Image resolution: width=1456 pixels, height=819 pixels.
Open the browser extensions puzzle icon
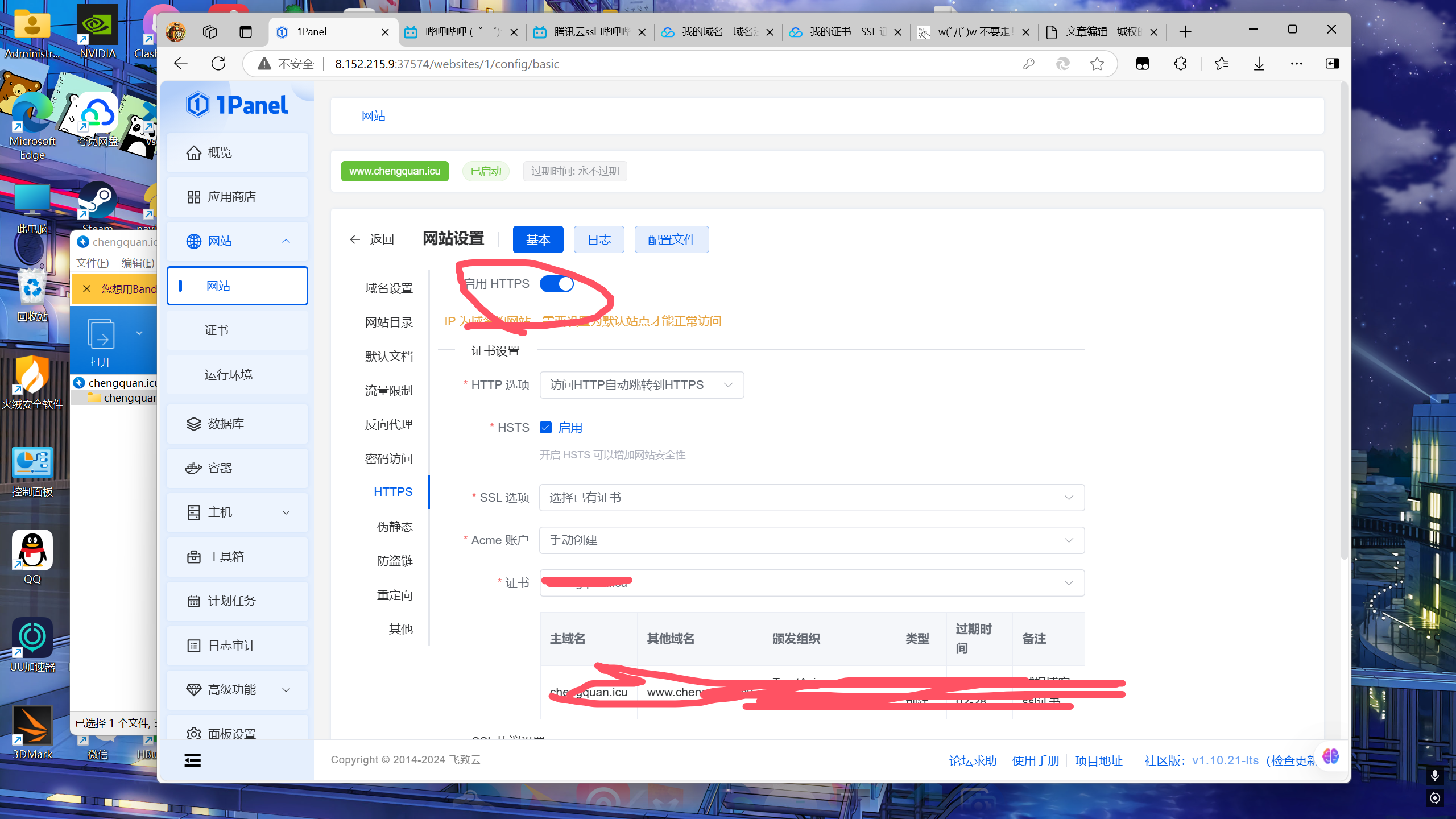[x=1180, y=64]
